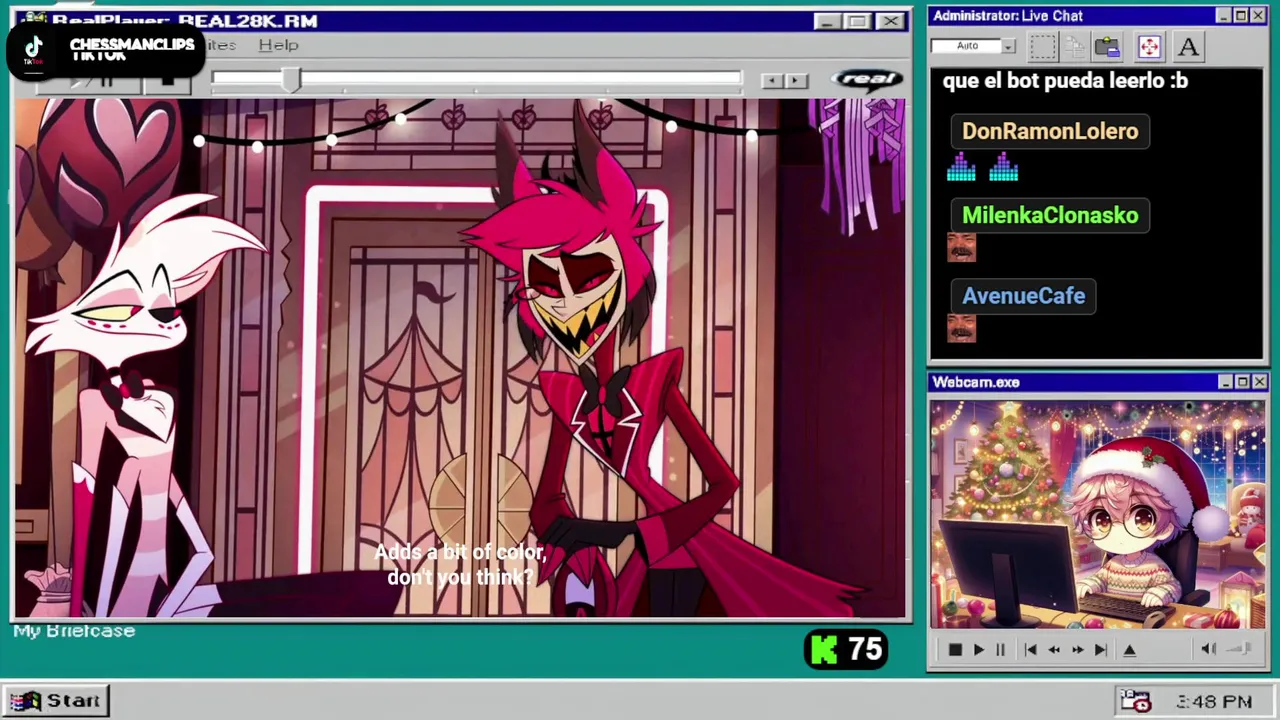Close the RealPlayer window

point(891,21)
